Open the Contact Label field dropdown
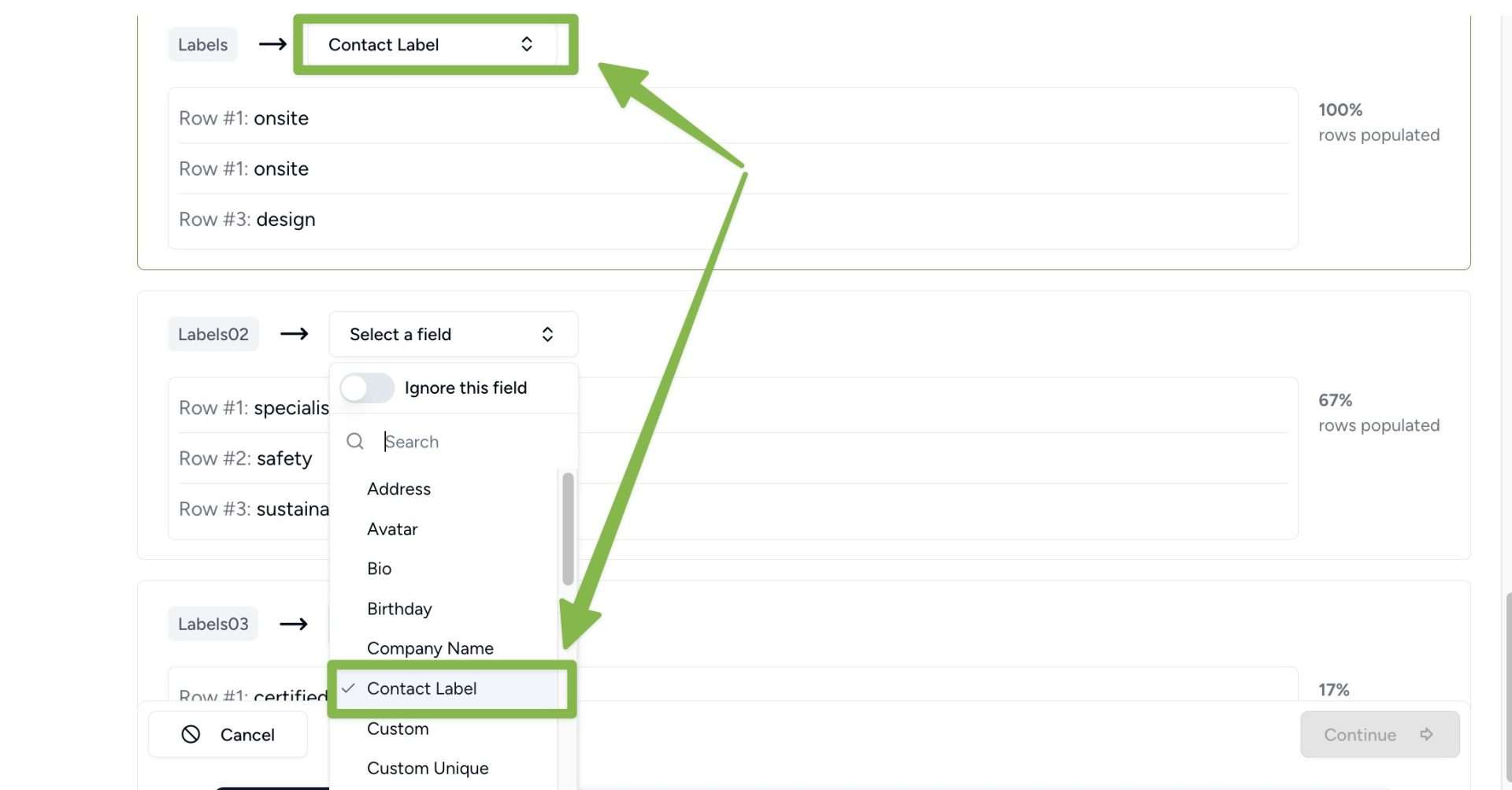1512x790 pixels. point(432,44)
